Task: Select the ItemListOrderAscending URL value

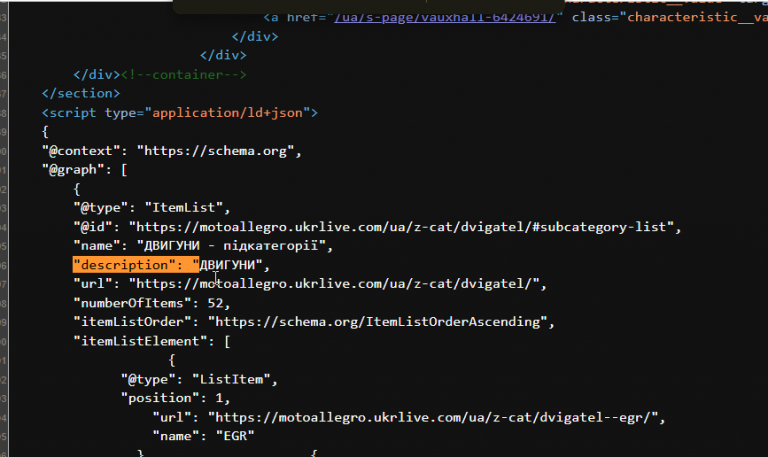Action: click(378, 322)
